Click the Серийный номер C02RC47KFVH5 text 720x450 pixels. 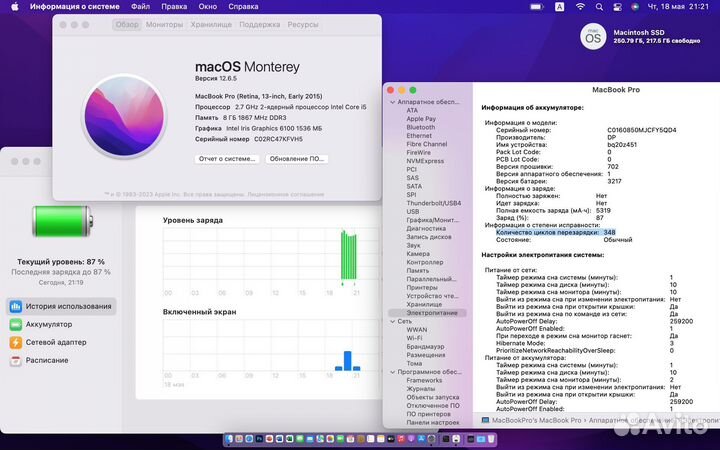click(x=249, y=139)
